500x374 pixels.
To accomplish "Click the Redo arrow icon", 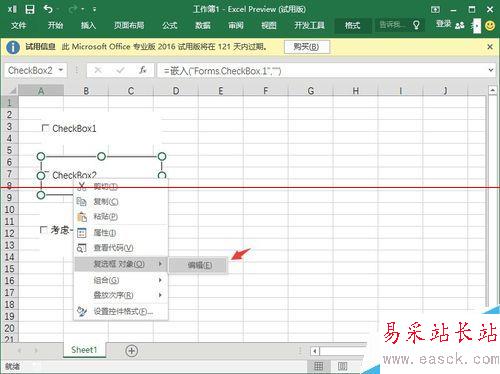I will pyautogui.click(x=73, y=9).
